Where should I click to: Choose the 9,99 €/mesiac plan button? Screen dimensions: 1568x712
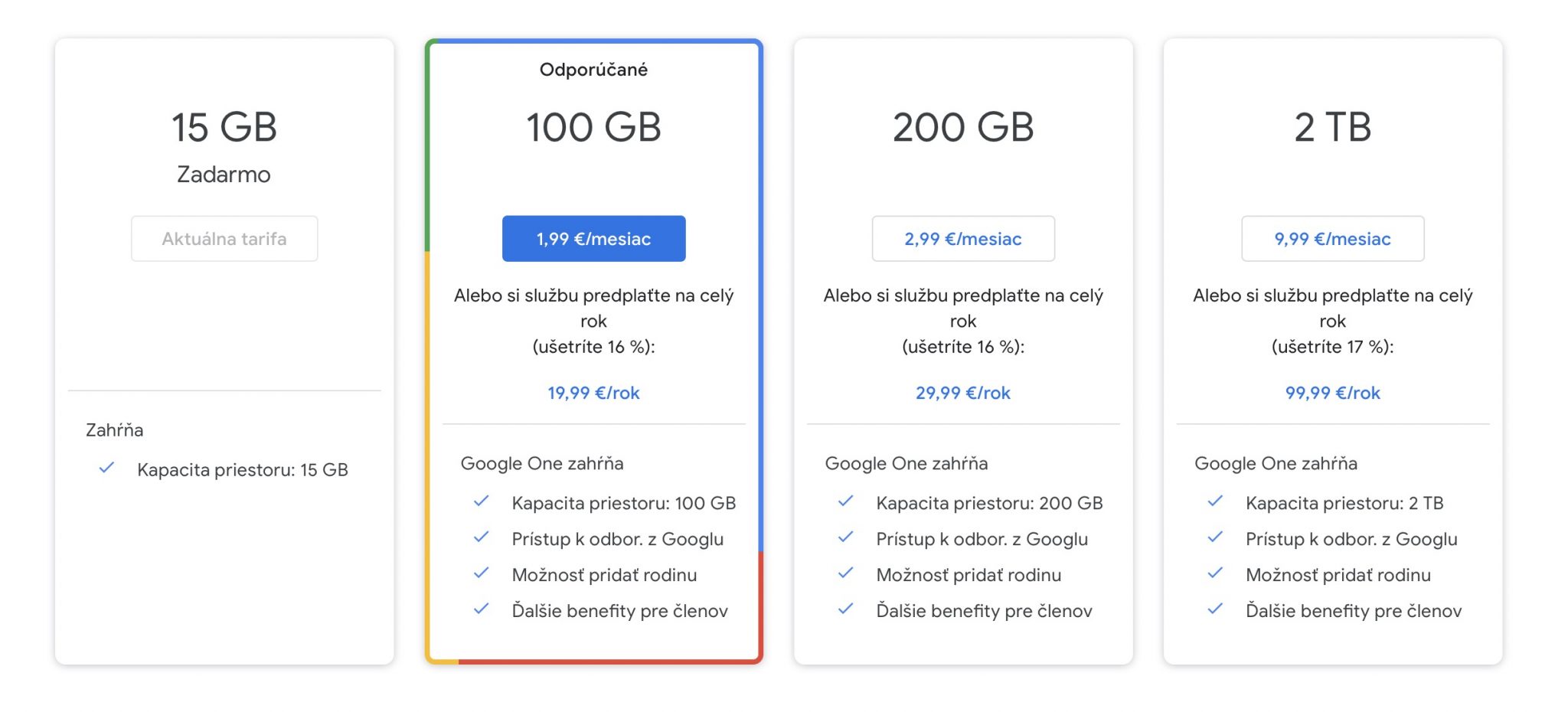click(x=1332, y=239)
